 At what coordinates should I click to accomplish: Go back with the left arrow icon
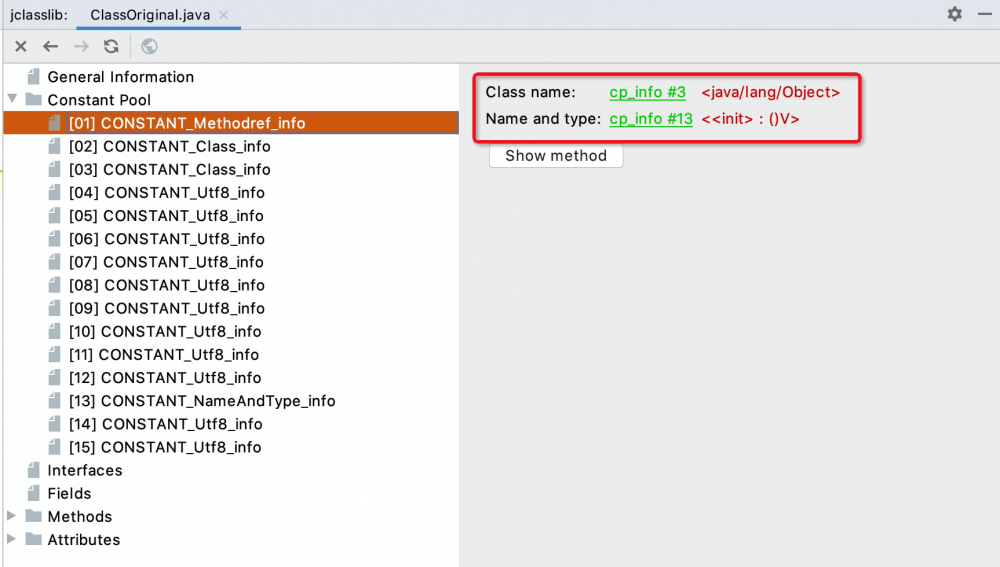pyautogui.click(x=50, y=46)
